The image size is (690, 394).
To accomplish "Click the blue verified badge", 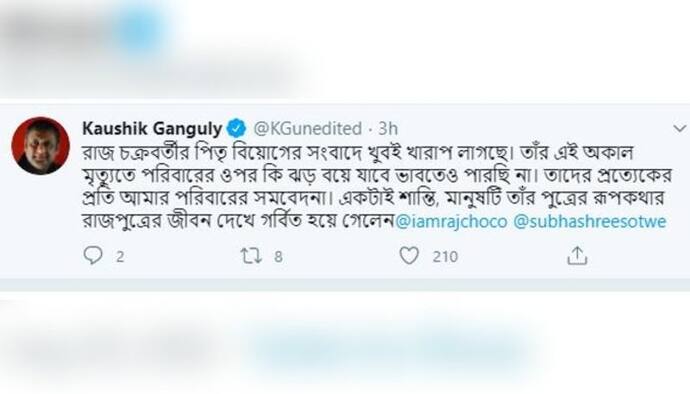I will pos(236,129).
